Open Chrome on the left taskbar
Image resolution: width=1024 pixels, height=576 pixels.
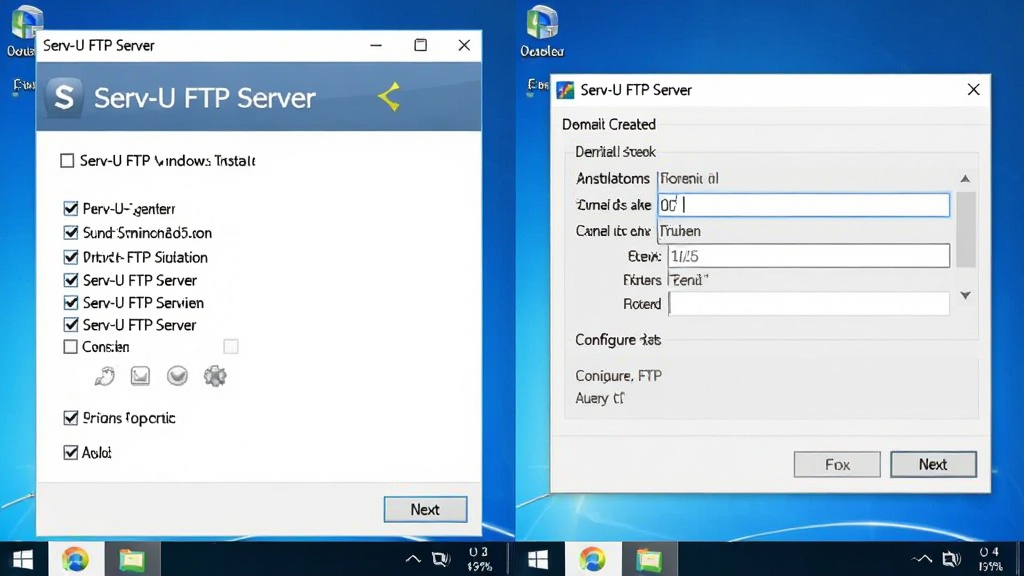click(x=75, y=560)
